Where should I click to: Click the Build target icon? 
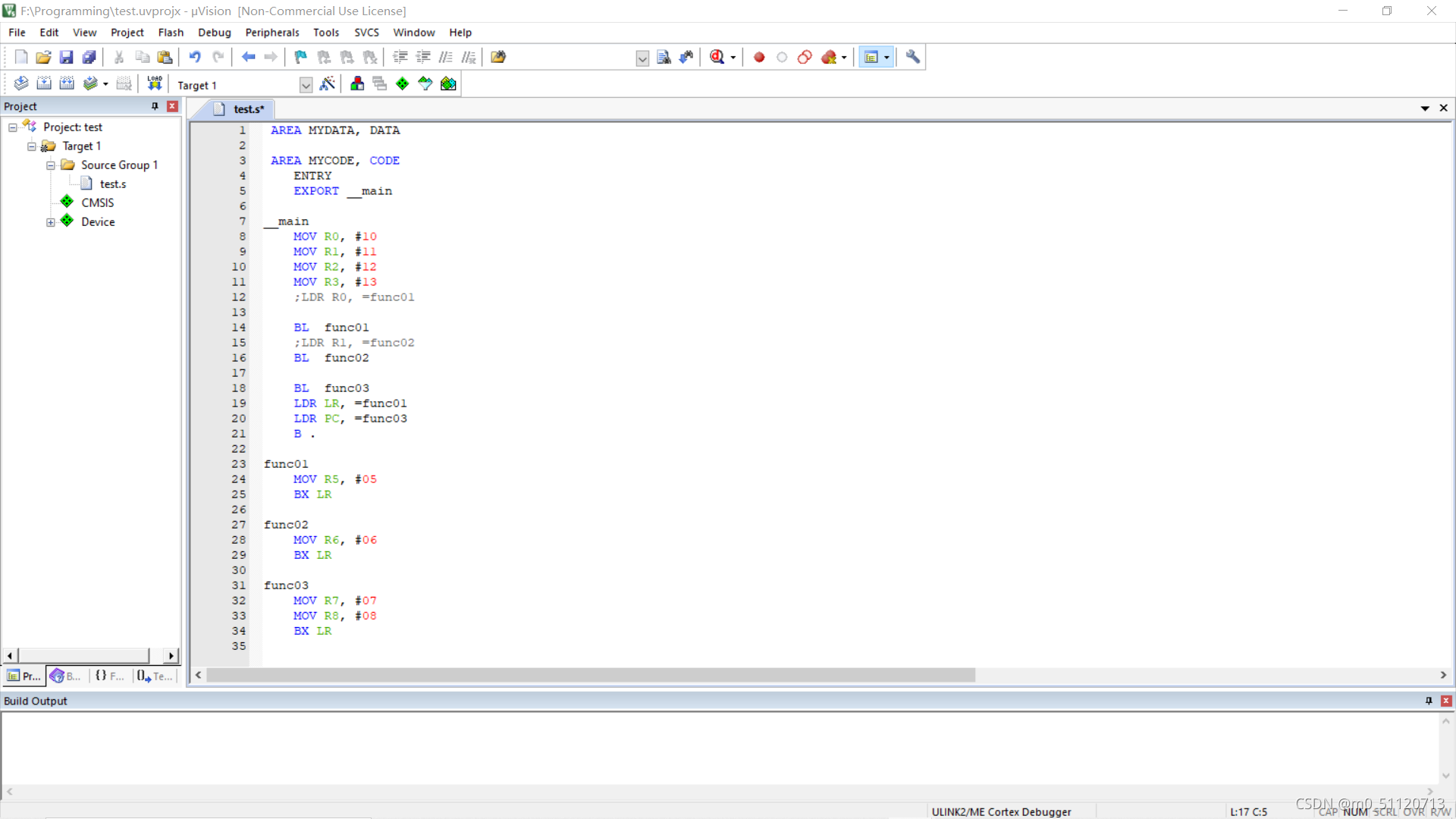click(44, 83)
